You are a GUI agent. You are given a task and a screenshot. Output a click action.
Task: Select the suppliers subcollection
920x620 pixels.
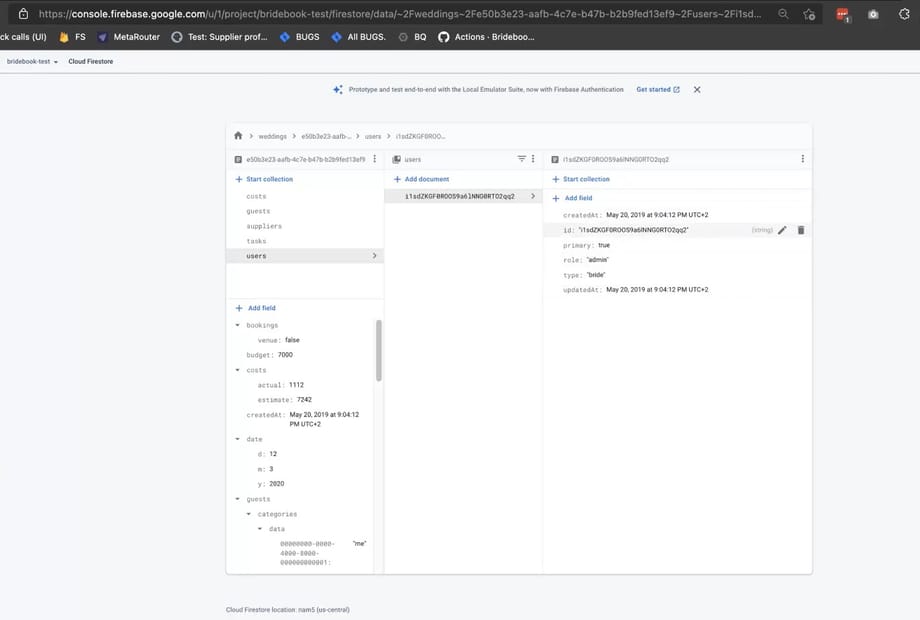[x=305, y=226]
